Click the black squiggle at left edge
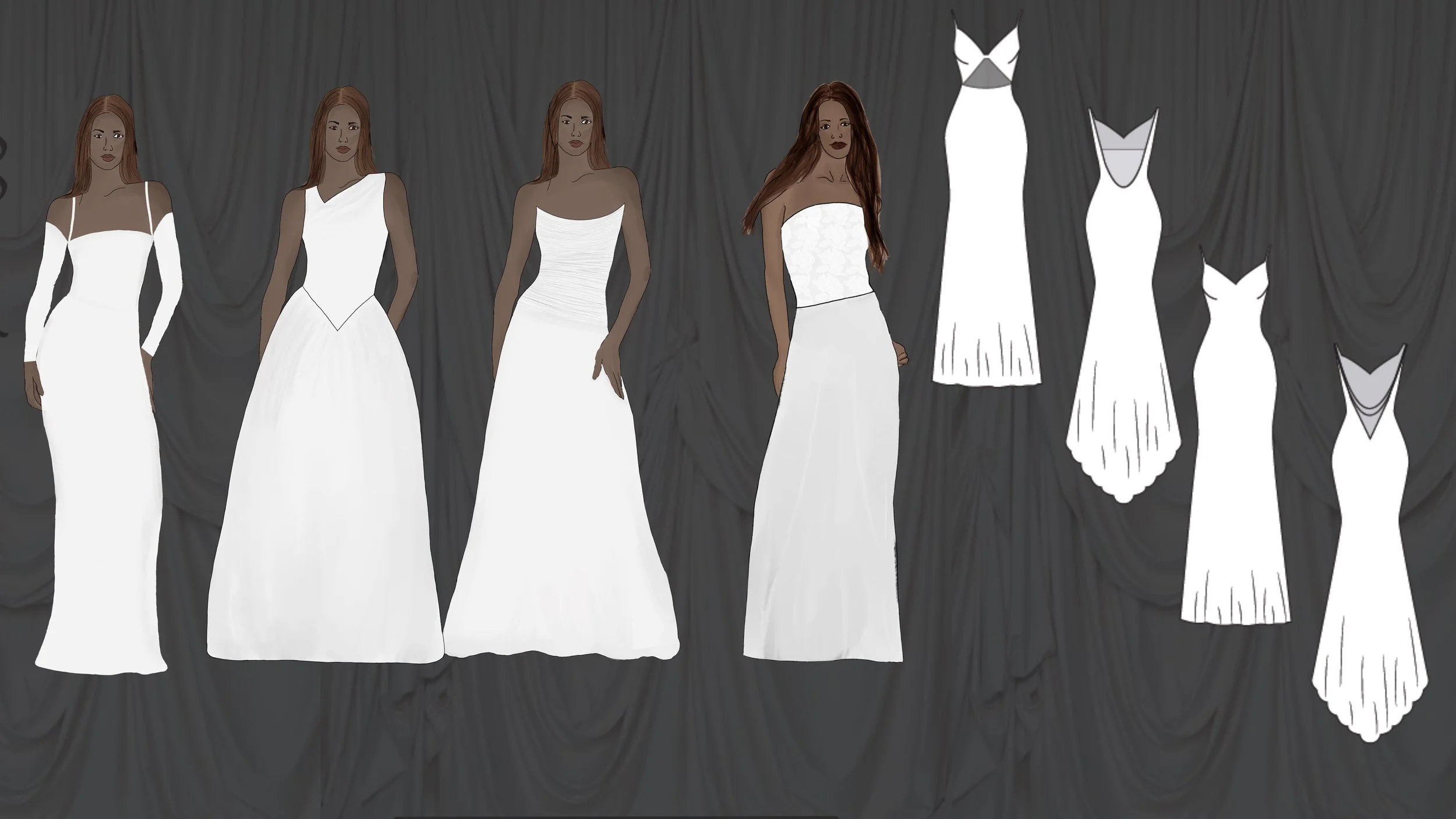 [5, 148]
